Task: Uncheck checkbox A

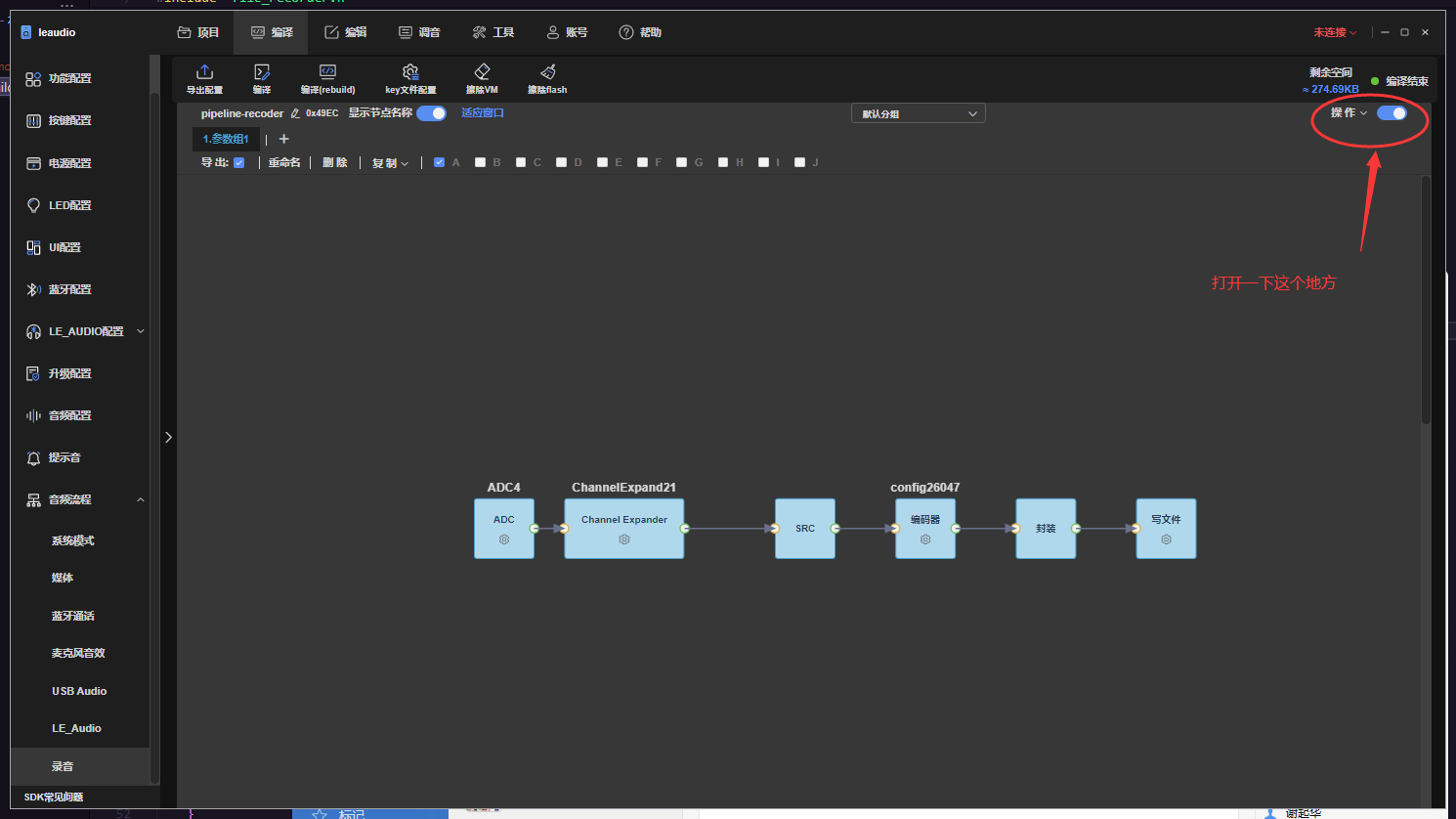Action: tap(440, 162)
